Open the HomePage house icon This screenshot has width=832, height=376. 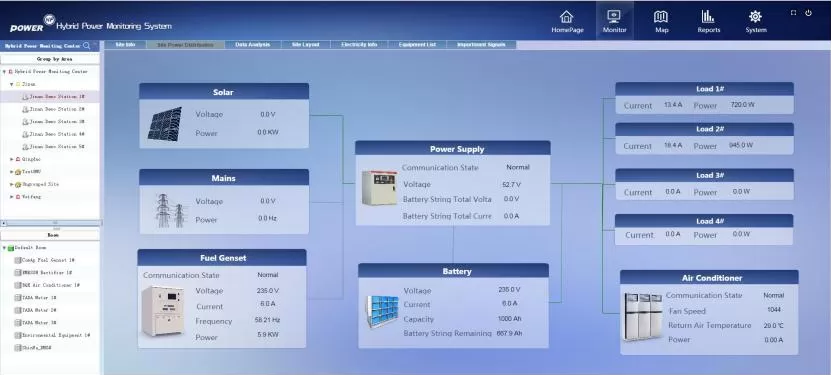point(567,17)
